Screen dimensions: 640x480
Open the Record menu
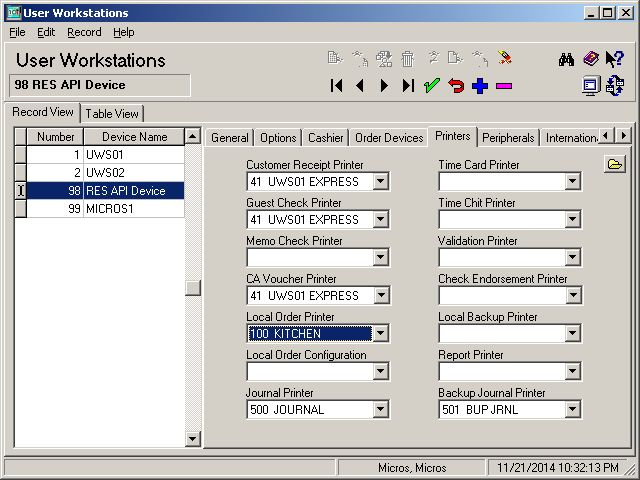[84, 32]
